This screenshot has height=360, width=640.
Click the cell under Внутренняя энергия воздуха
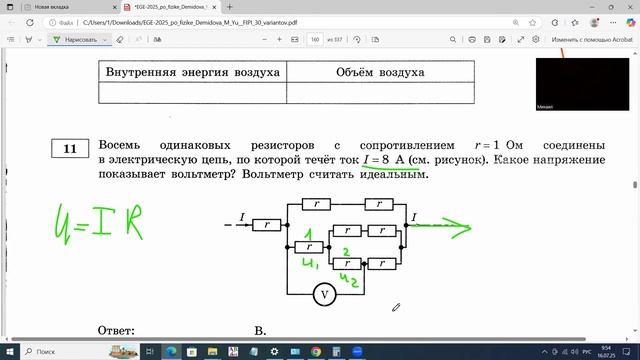click(x=193, y=93)
